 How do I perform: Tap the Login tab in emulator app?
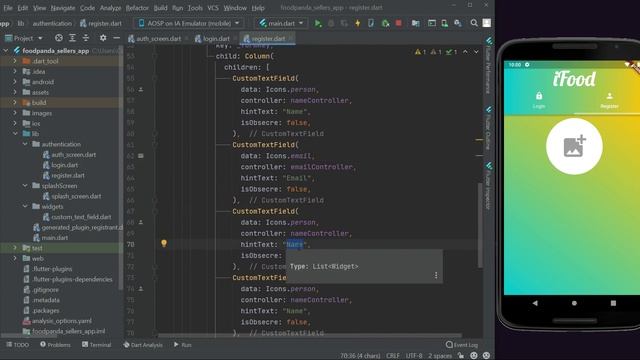tap(539, 100)
